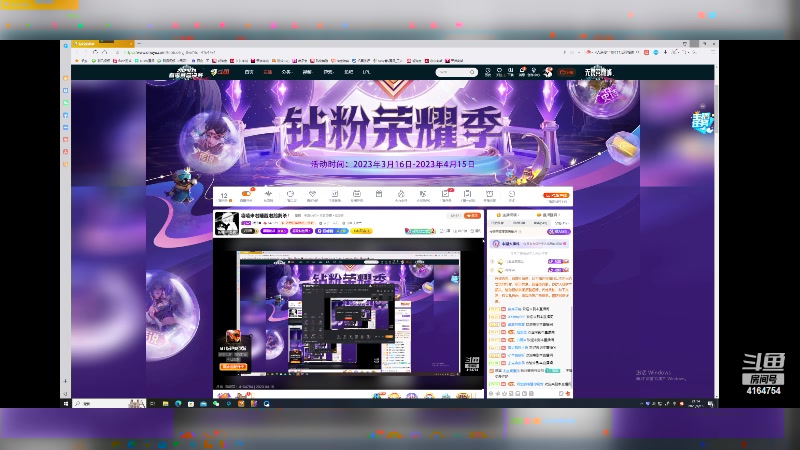Click the Douyu logo in the navigation bar
The width and height of the screenshot is (800, 450).
tap(220, 72)
